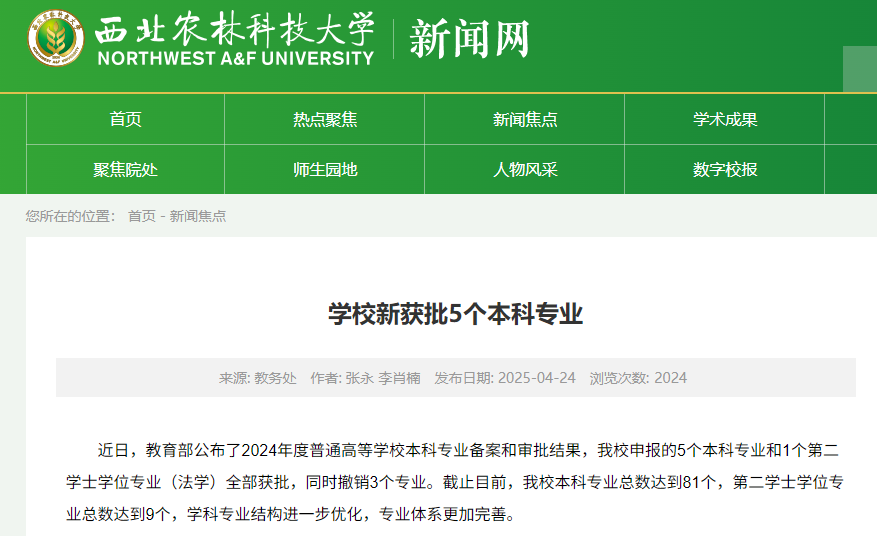Open the 学术成果 navigation item
The height and width of the screenshot is (536, 877).
(725, 119)
